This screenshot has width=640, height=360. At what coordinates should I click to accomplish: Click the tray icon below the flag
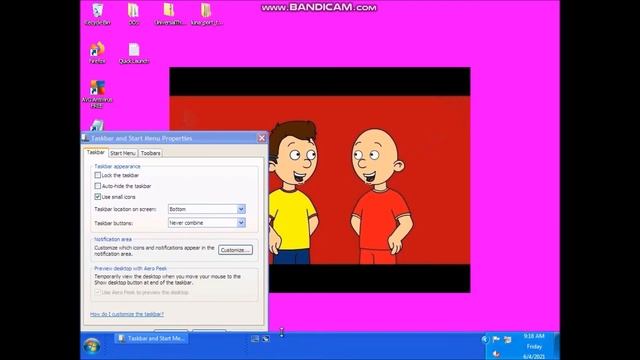pyautogui.click(x=496, y=353)
